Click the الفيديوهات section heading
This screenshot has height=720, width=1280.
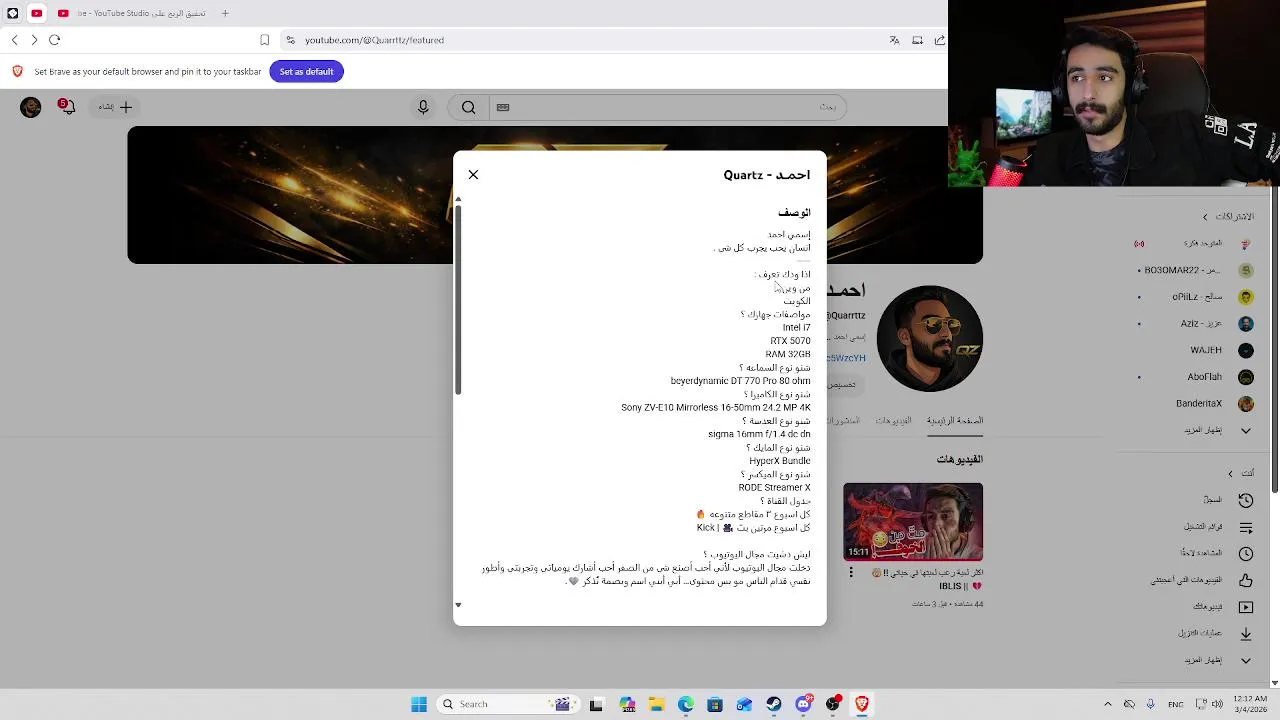pyautogui.click(x=959, y=459)
